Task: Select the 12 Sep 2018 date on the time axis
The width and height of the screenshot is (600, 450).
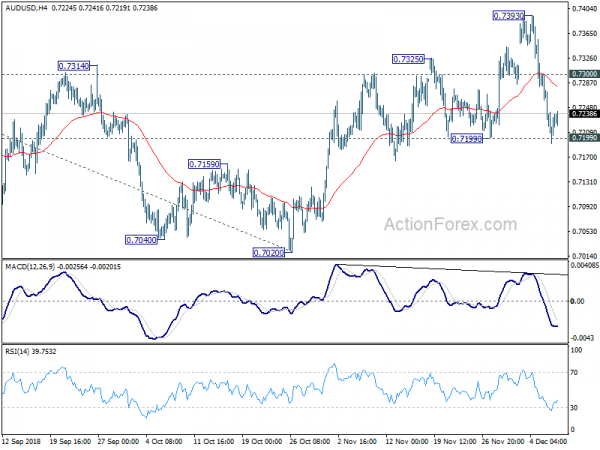Action: 24,442
